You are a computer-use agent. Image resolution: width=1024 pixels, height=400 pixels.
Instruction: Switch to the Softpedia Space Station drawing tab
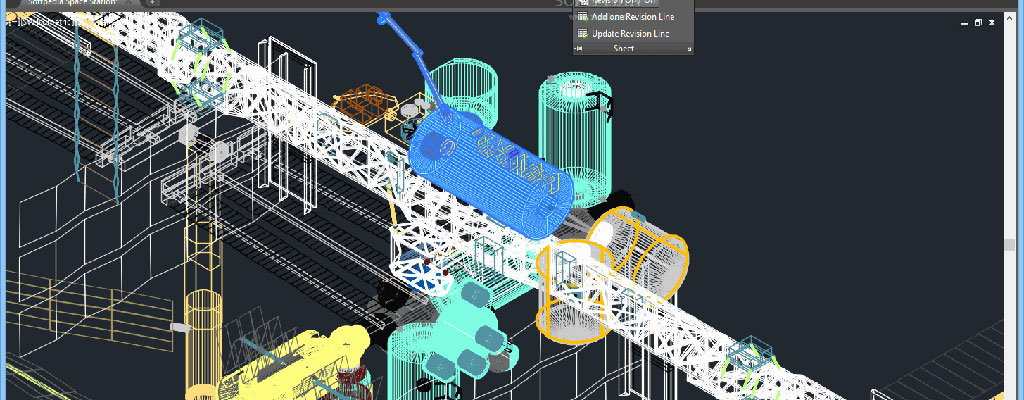click(x=72, y=3)
